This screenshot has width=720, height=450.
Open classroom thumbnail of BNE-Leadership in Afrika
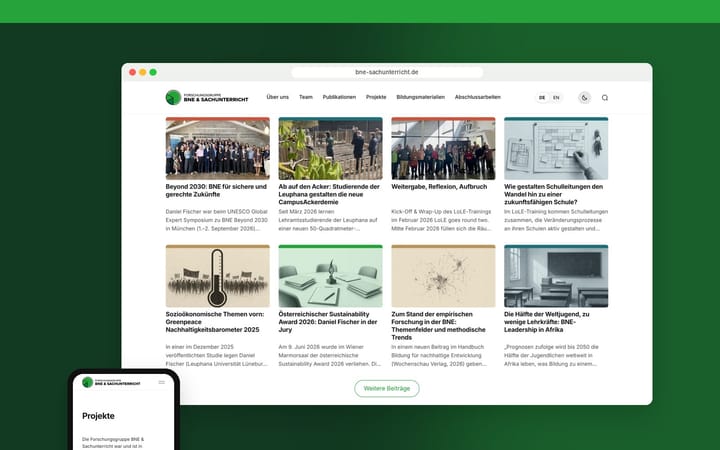click(x=556, y=276)
